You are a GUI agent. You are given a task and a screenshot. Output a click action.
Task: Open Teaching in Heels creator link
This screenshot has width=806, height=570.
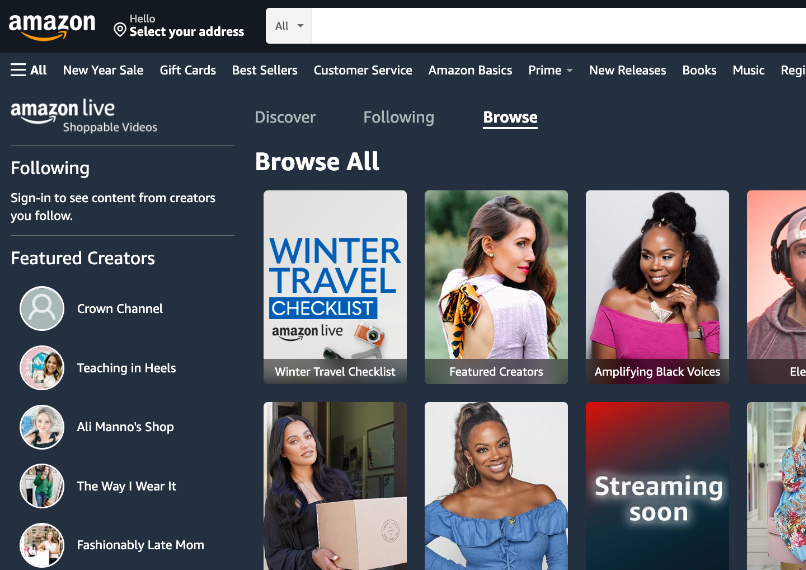[x=126, y=367]
